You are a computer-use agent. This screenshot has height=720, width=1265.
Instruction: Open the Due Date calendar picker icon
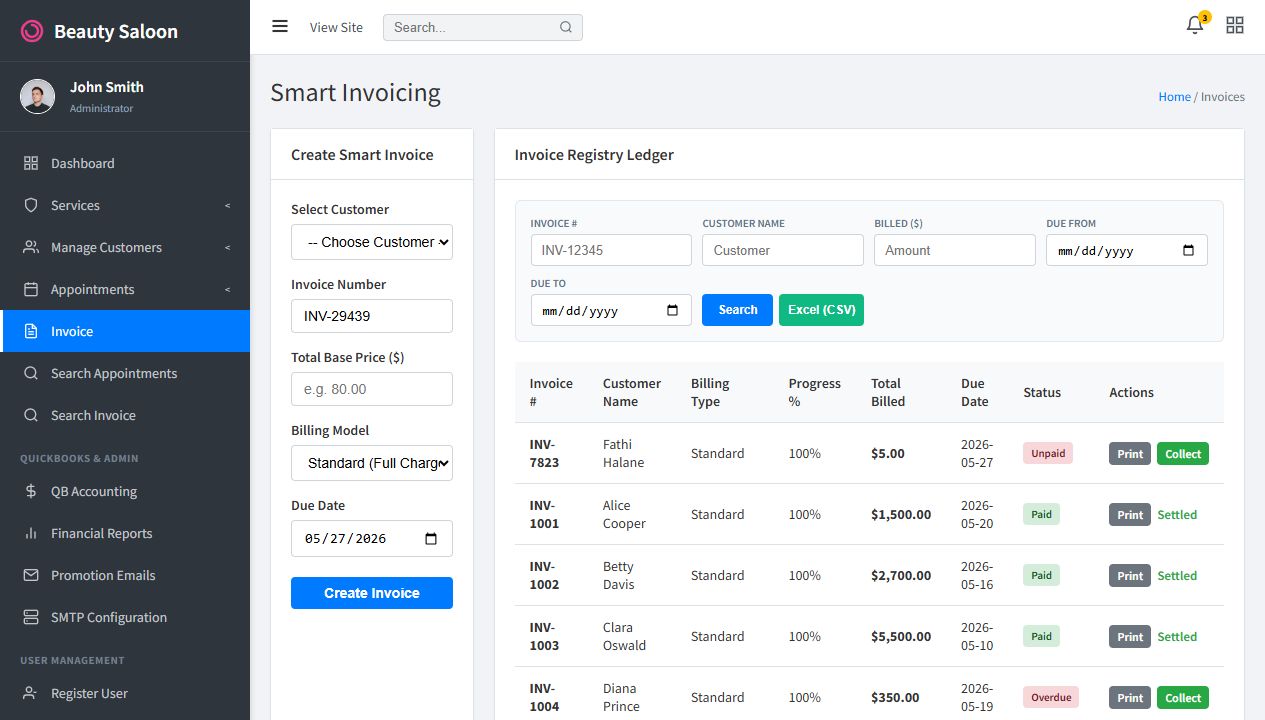(x=431, y=539)
